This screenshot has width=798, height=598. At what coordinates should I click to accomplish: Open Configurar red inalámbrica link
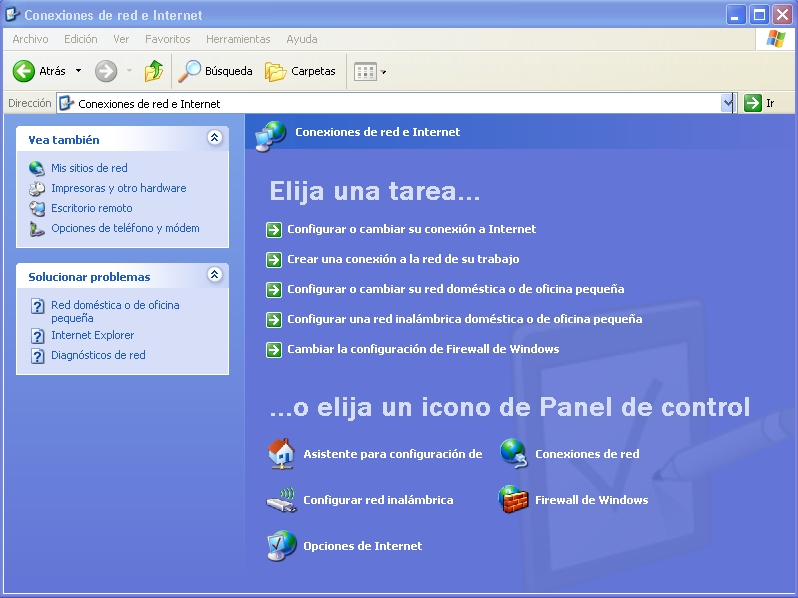click(378, 500)
